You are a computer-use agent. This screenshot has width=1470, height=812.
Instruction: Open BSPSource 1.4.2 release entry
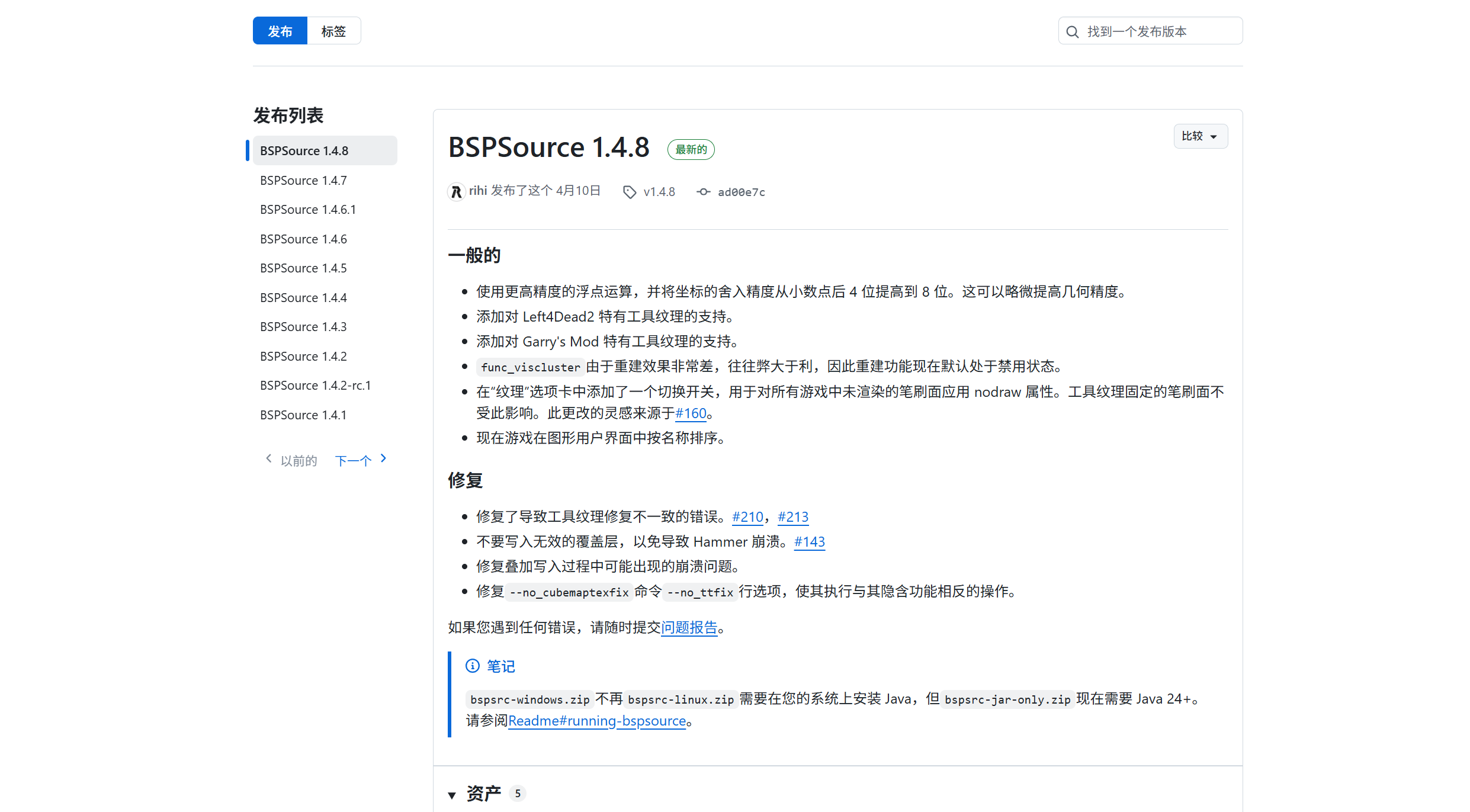point(325,356)
